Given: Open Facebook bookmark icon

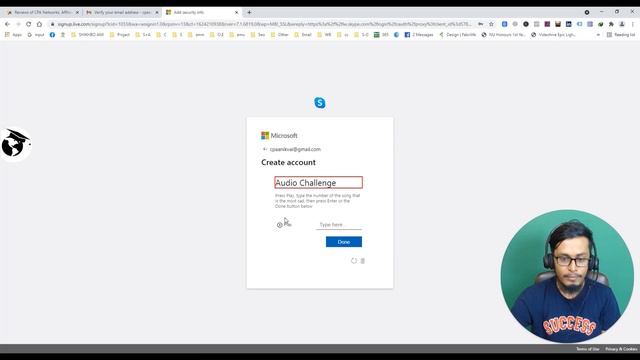Looking at the screenshot, I should [52, 35].
